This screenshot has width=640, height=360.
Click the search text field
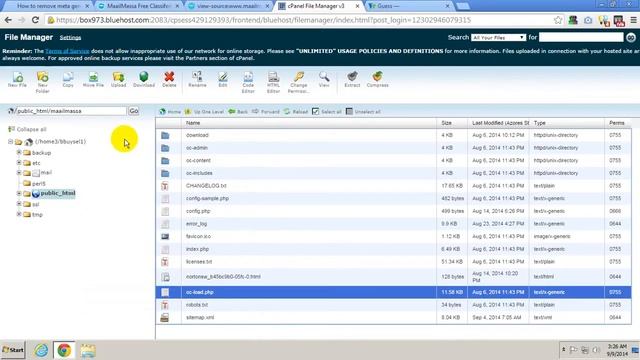coord(581,37)
